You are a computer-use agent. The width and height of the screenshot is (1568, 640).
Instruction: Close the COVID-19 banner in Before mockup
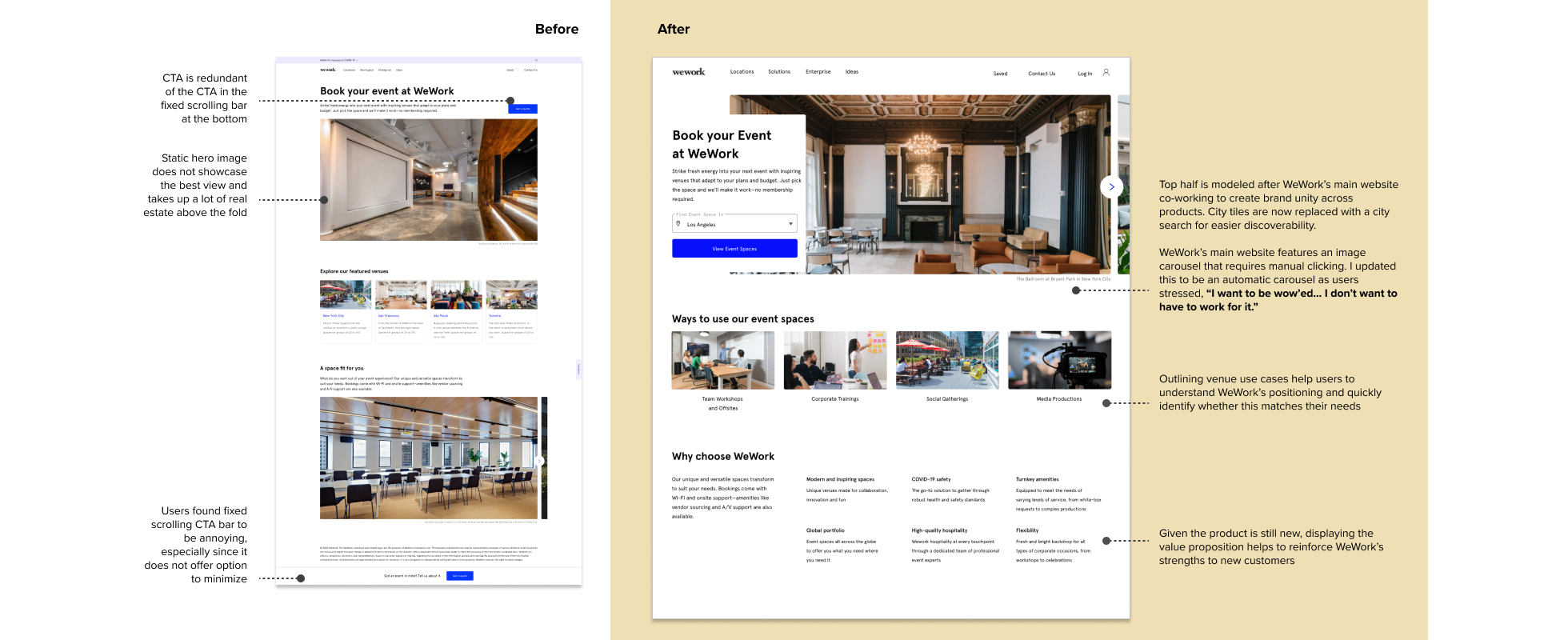536,60
